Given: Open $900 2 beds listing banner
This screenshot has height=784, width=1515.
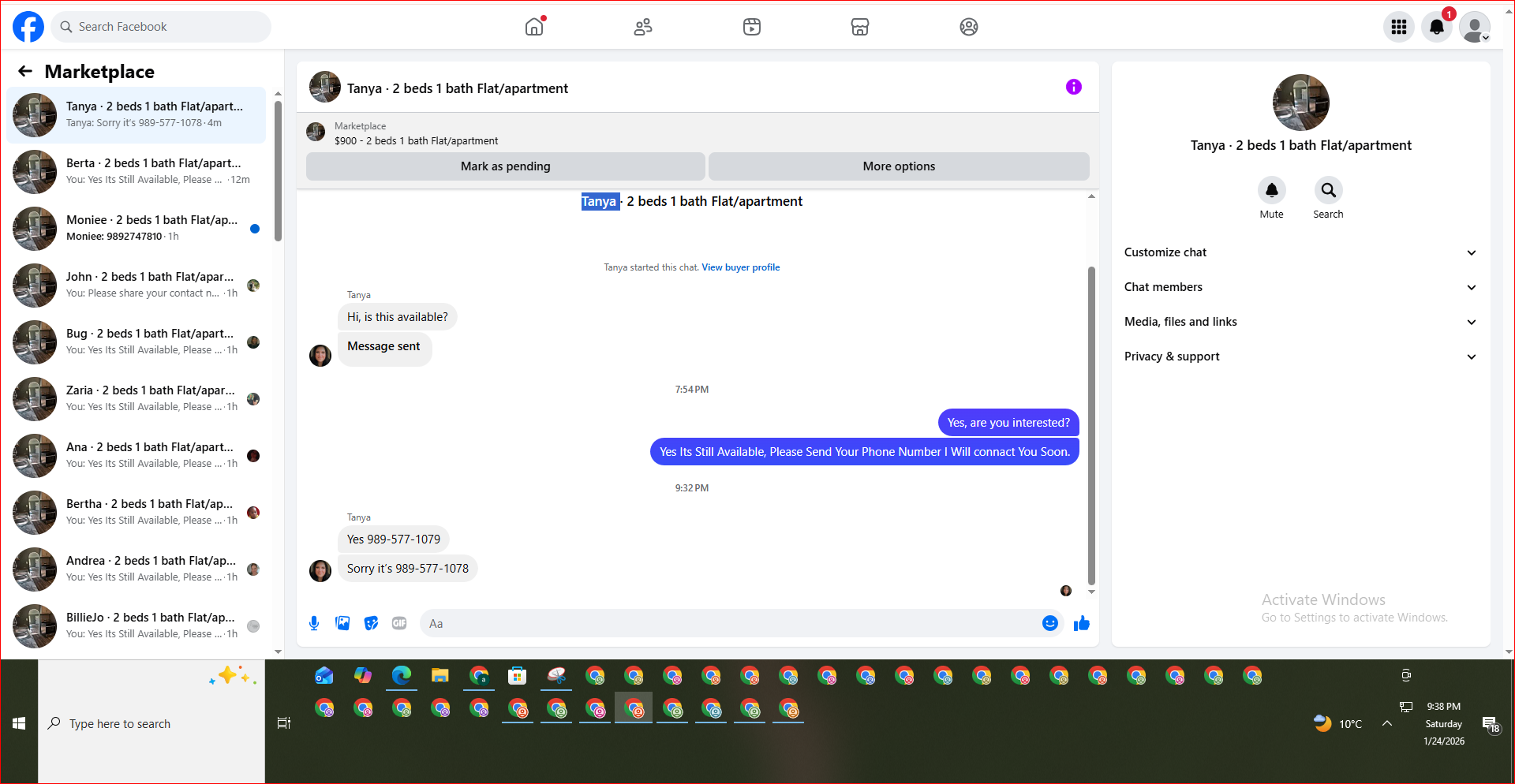Looking at the screenshot, I should pos(698,133).
